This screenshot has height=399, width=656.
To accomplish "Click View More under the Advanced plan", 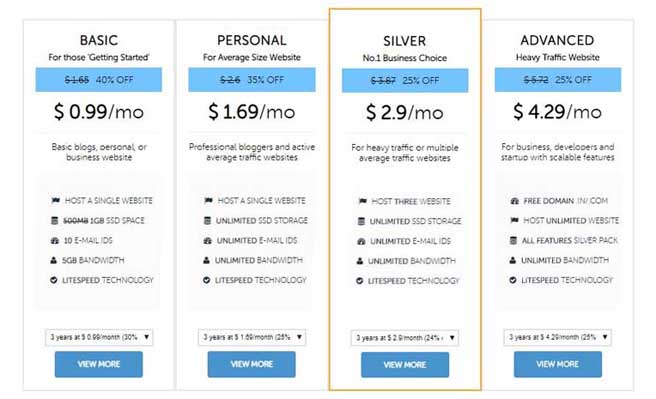I will click(x=558, y=364).
